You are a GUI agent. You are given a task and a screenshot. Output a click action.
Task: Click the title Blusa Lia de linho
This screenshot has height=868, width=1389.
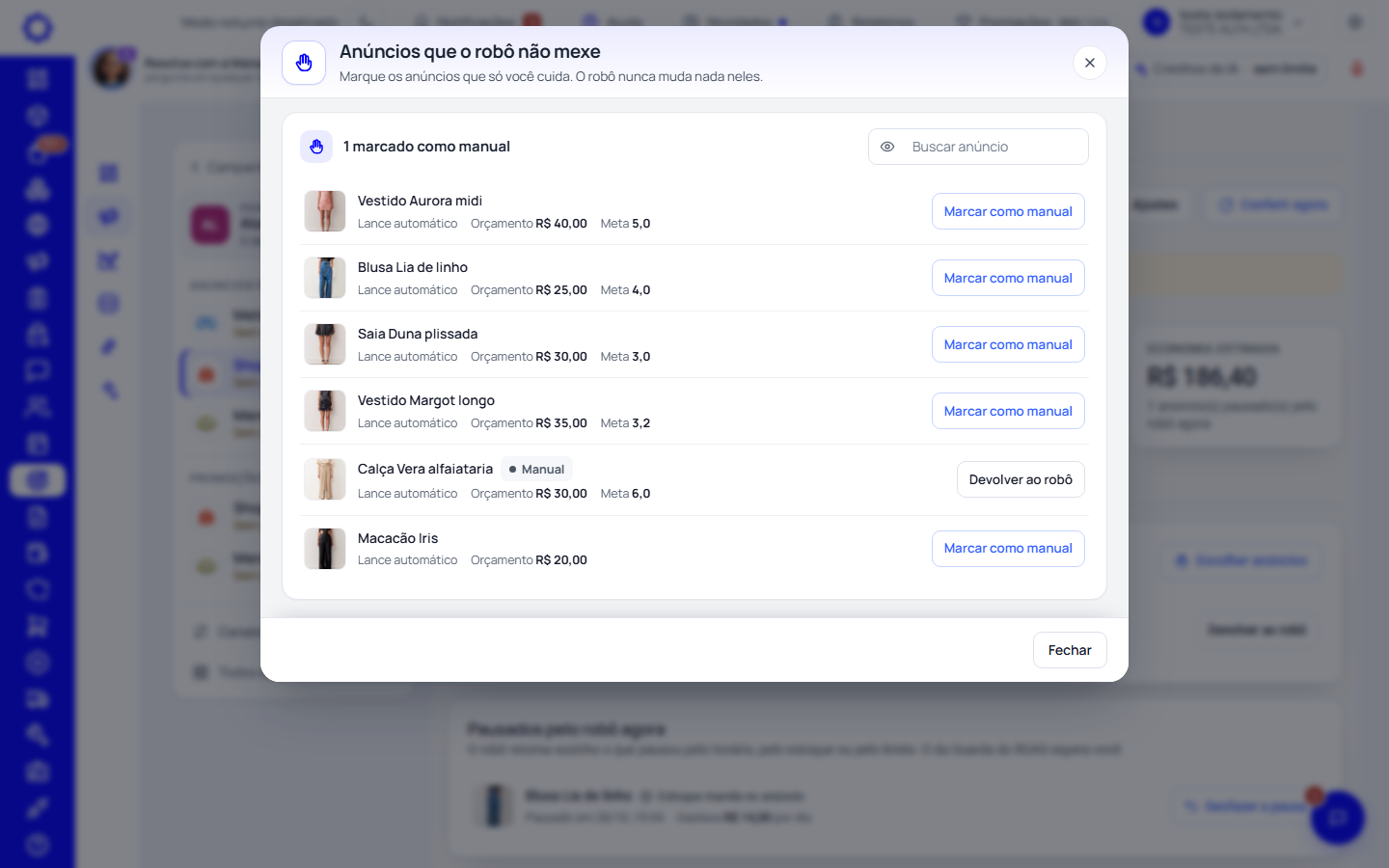pos(413,267)
